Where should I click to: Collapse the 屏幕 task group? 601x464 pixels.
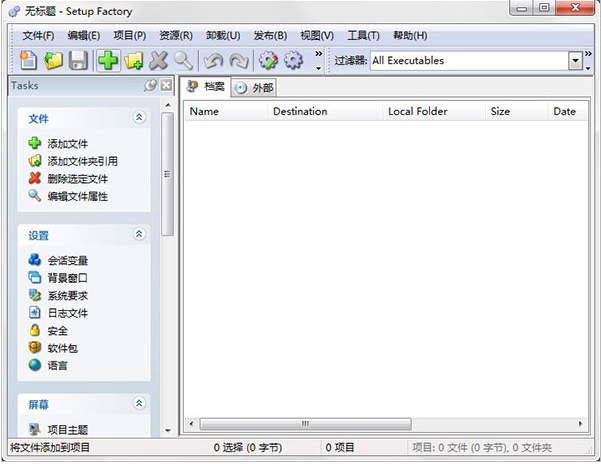point(139,403)
